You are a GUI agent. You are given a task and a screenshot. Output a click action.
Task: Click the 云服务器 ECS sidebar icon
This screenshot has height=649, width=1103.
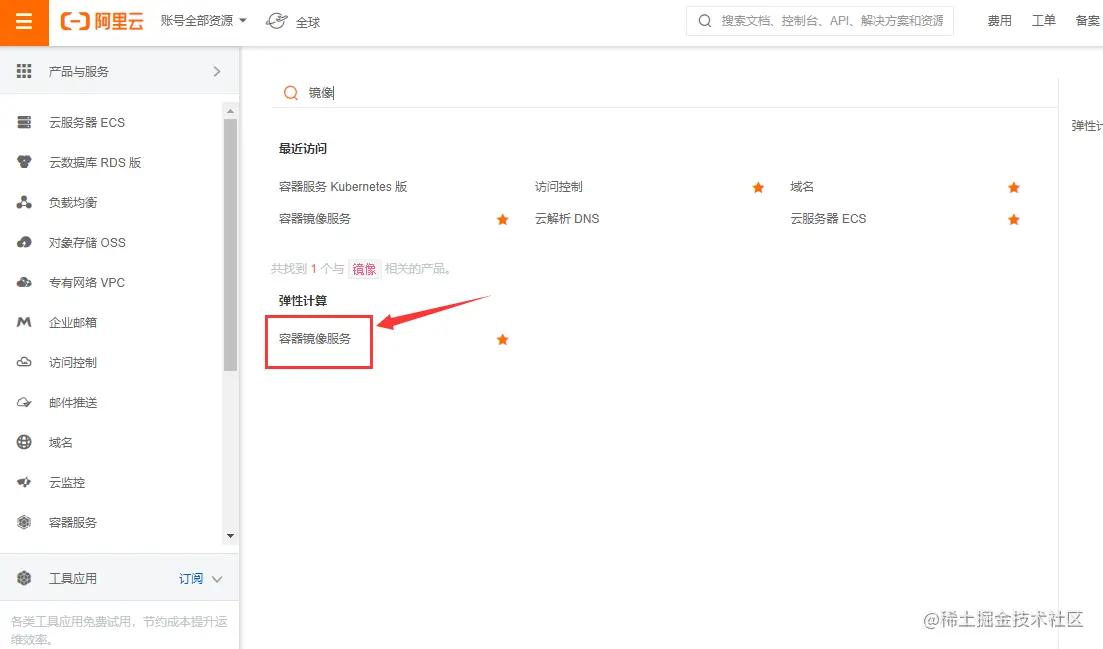pyautogui.click(x=24, y=122)
